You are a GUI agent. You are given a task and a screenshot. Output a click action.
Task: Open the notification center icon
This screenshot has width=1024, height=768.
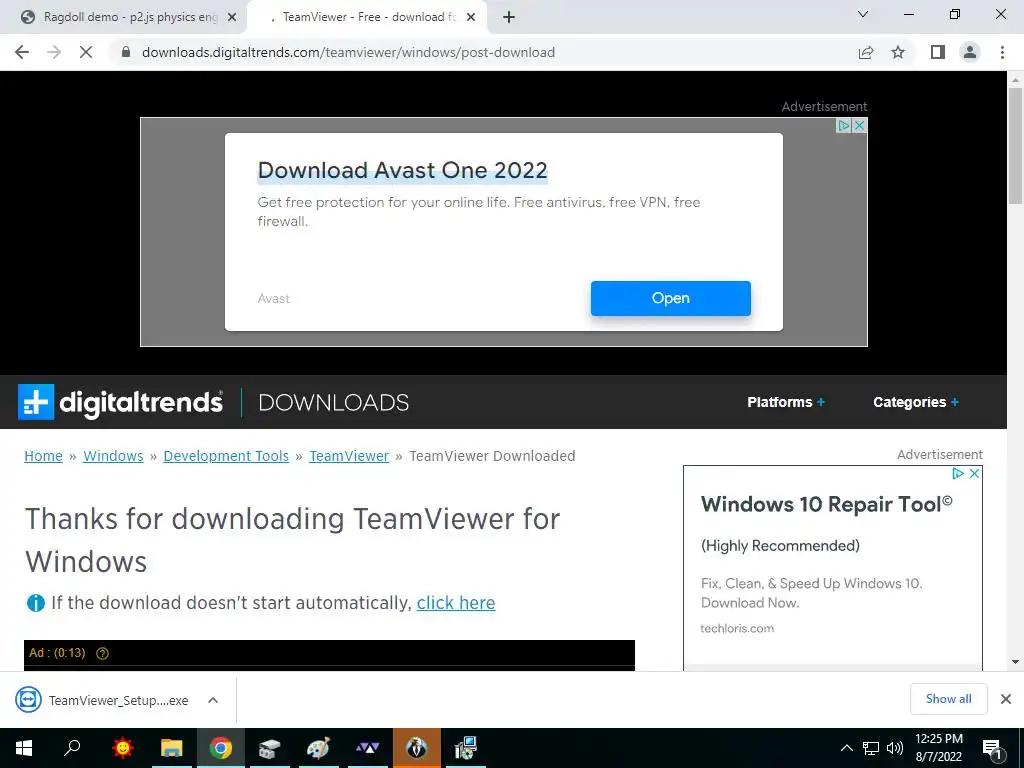(992, 749)
